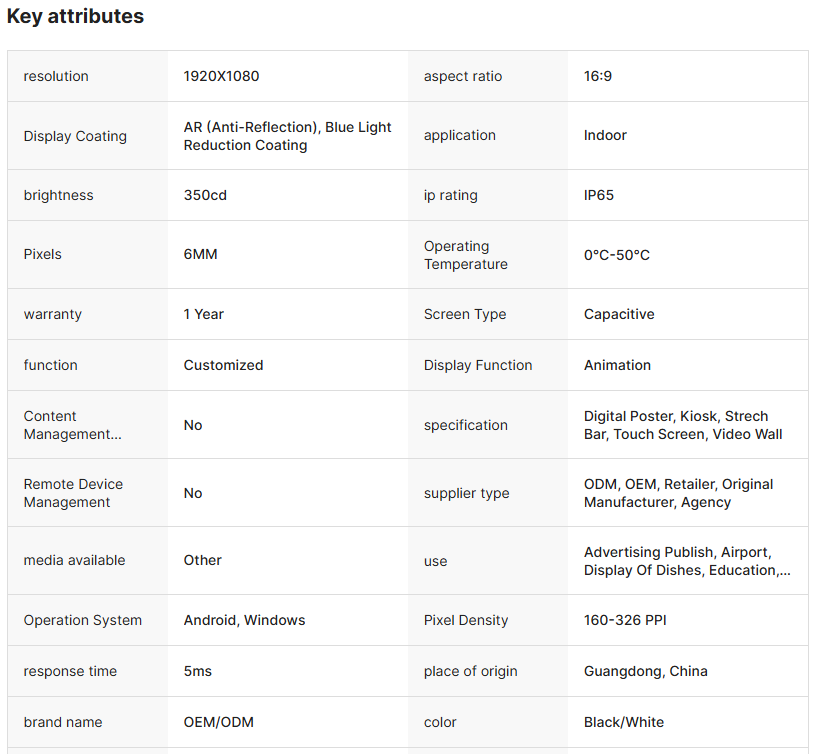Viewport: 815px width, 754px height.
Task: Click the Key attributes heading
Action: pos(75,17)
